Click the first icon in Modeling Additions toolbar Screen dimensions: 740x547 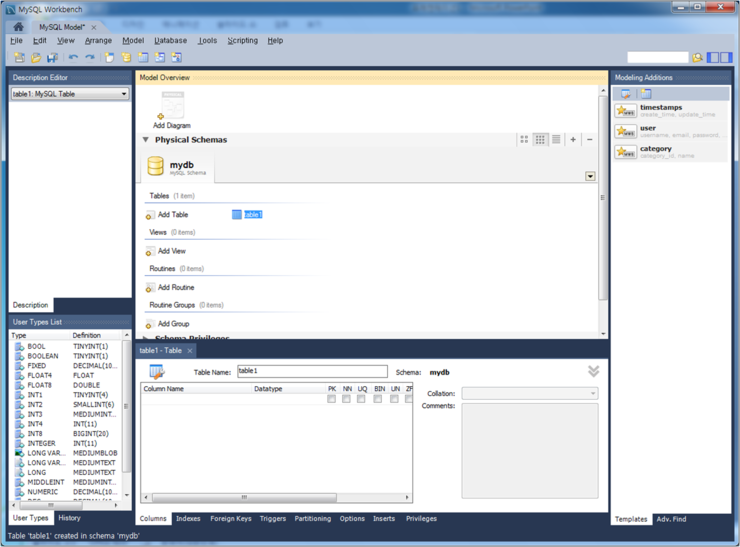pyautogui.click(x=625, y=94)
